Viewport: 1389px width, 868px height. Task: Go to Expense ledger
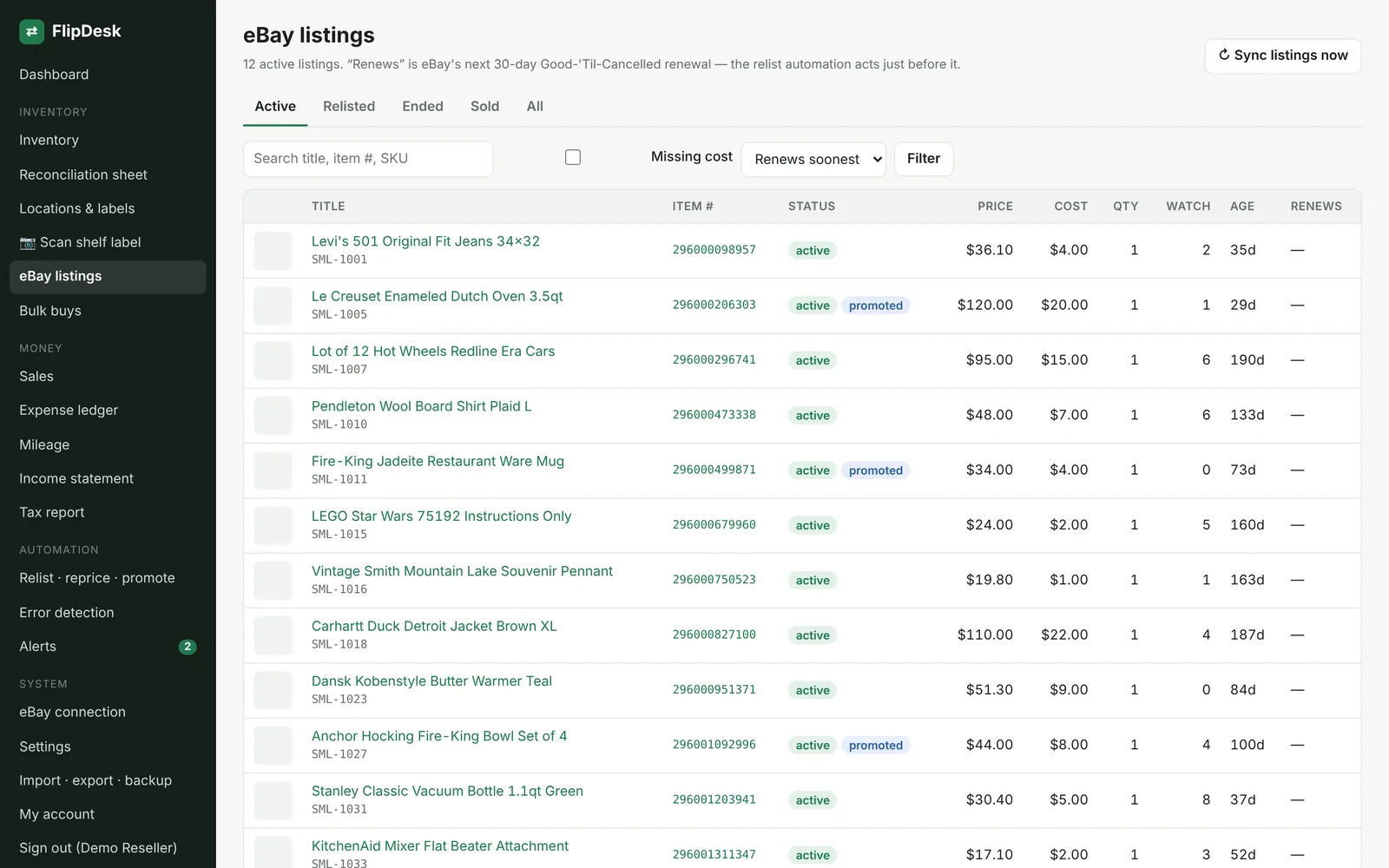tap(108, 410)
